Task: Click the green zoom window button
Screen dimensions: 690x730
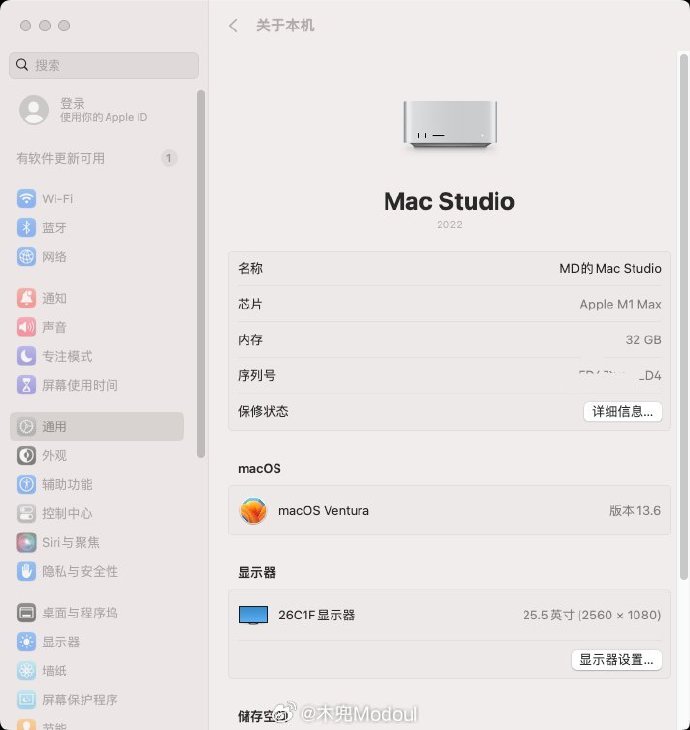Action: [64, 26]
